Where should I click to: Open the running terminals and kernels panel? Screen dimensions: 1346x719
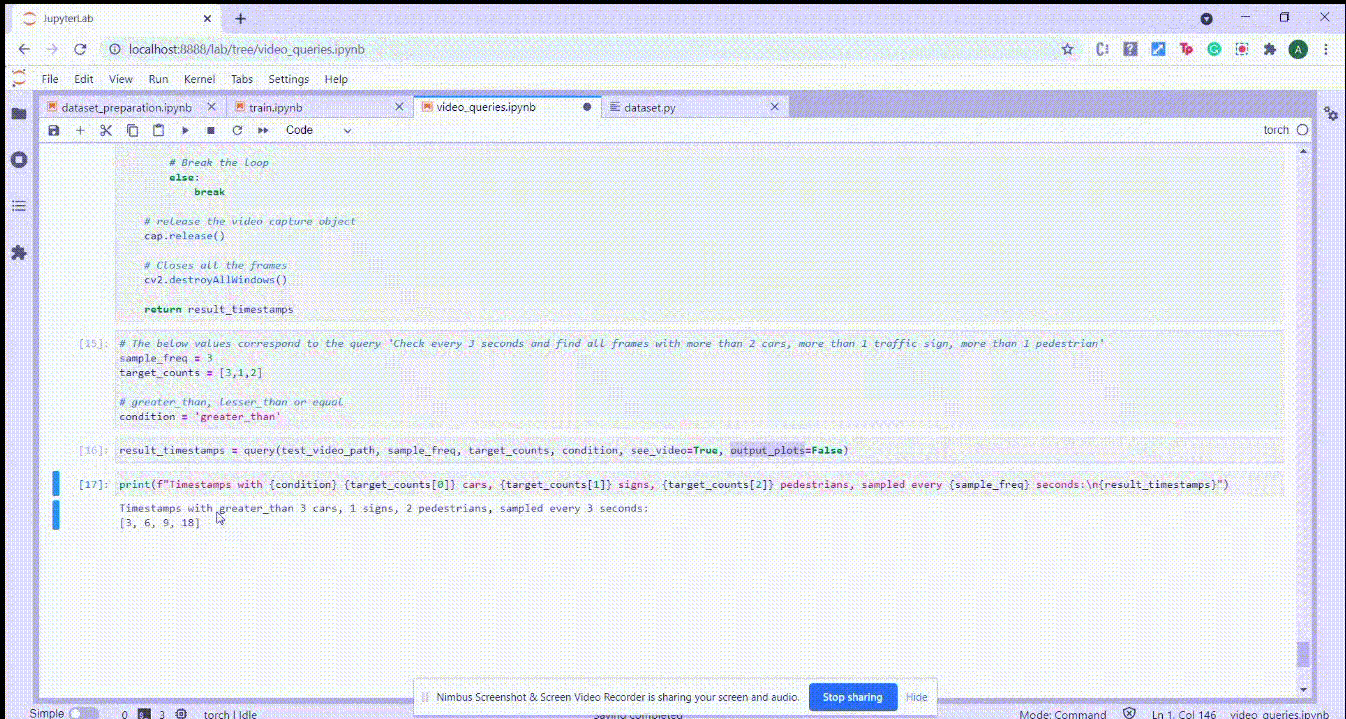pos(18,160)
